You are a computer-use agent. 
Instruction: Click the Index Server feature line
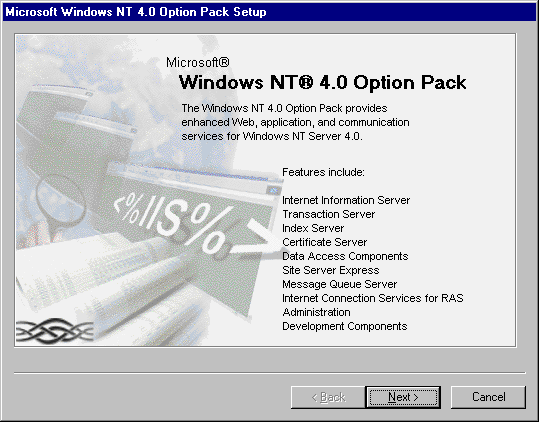[x=313, y=228]
